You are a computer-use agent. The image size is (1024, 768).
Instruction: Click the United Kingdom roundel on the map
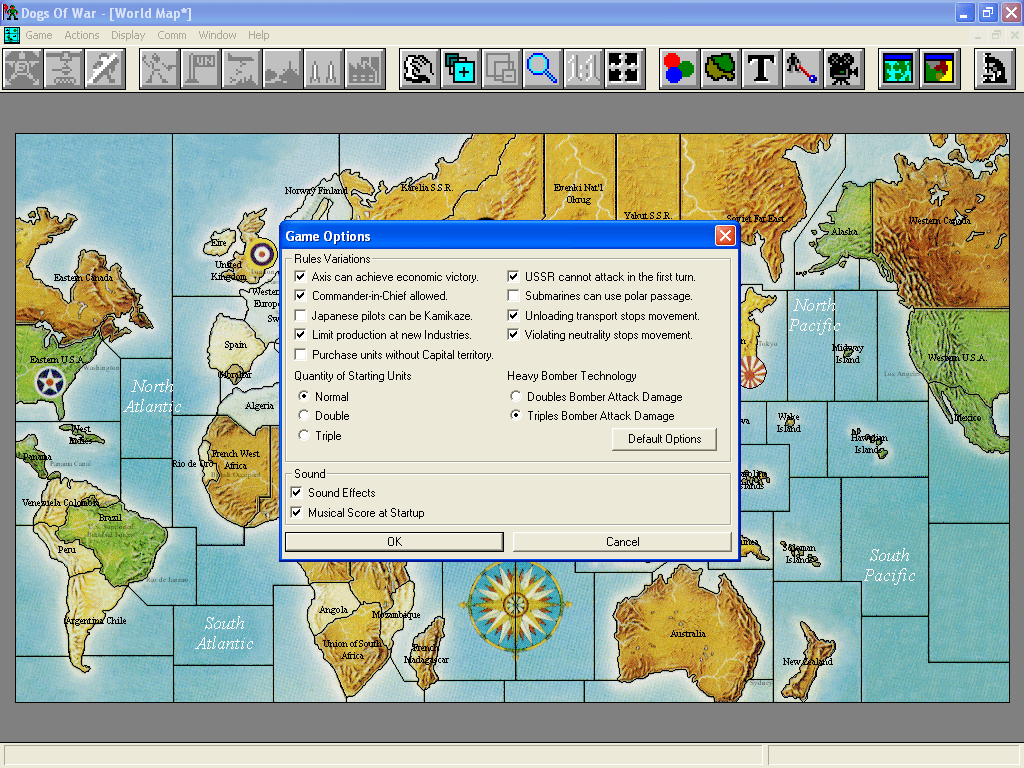pyautogui.click(x=263, y=255)
